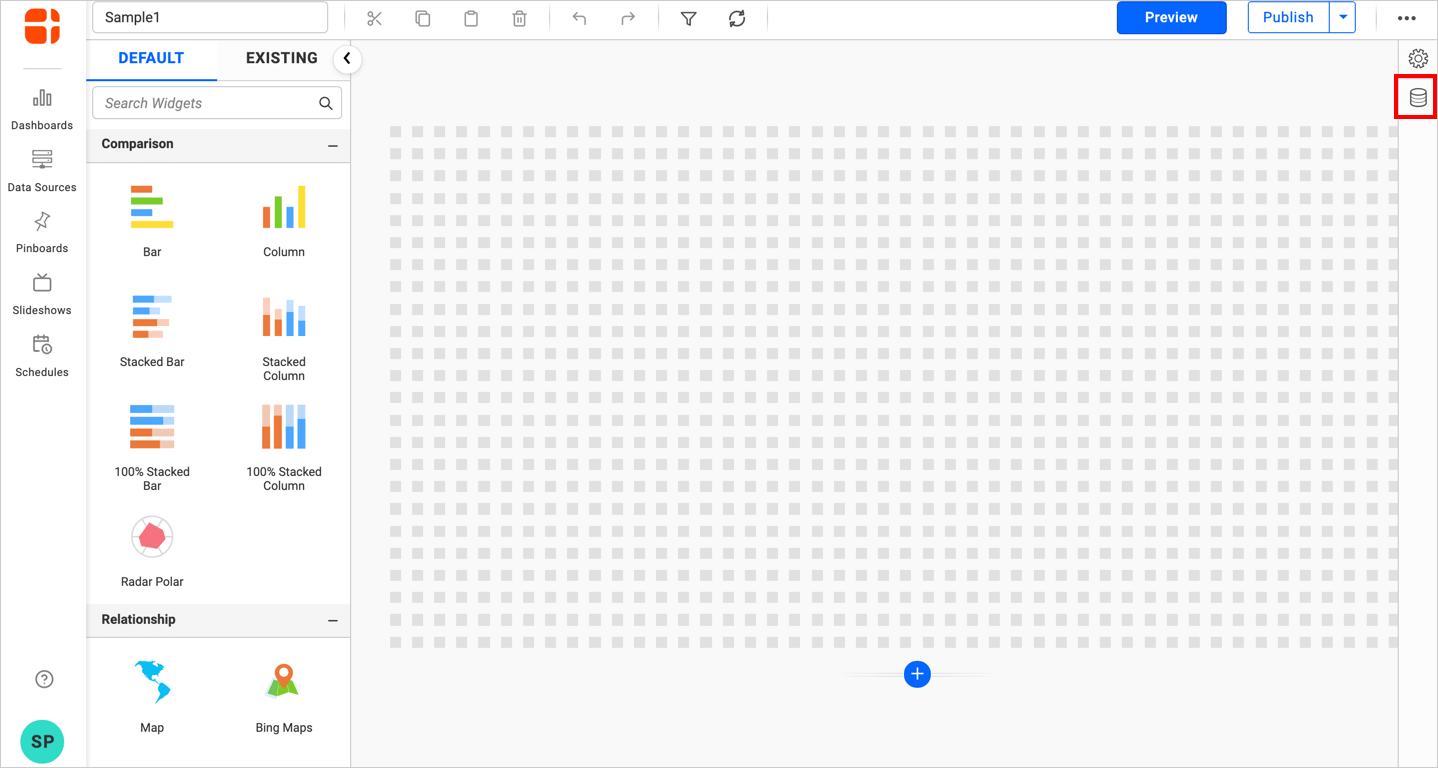Collapse the widget panel with the chevron
The image size is (1438, 768).
click(347, 59)
